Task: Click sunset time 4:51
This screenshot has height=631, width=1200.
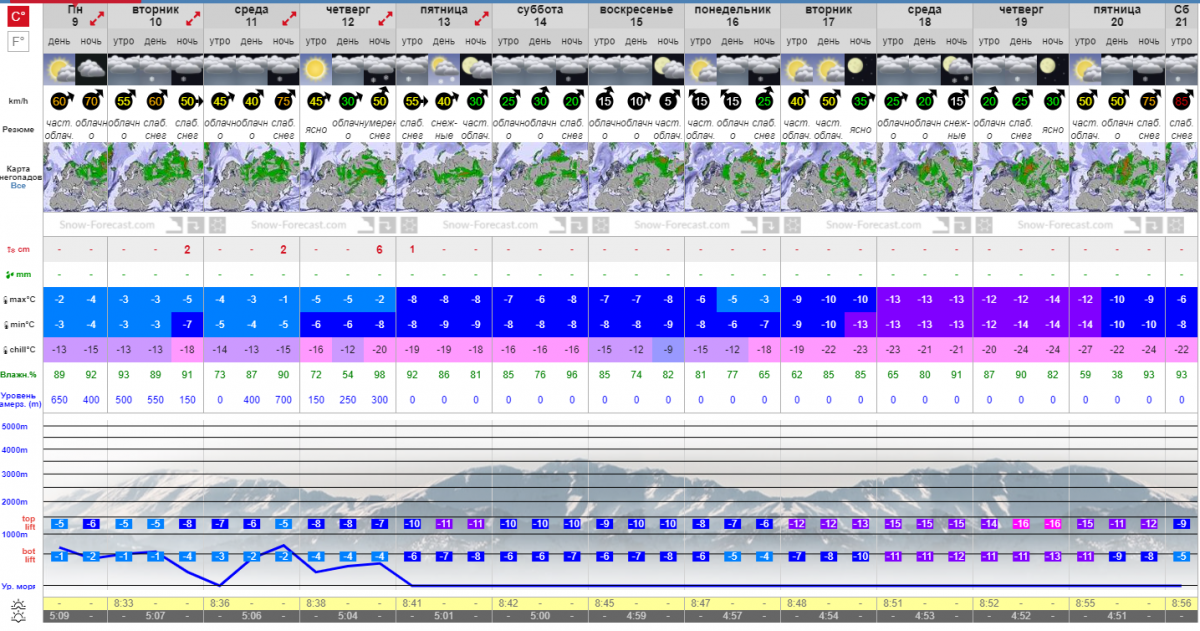Action: point(1117,616)
